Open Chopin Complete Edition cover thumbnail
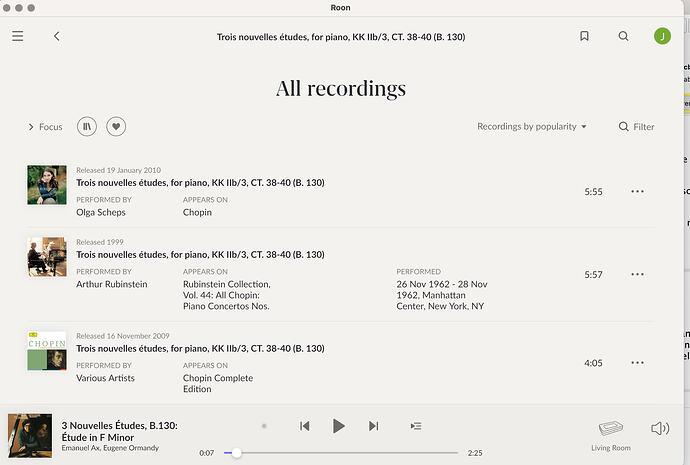The height and width of the screenshot is (465, 690). tap(47, 351)
